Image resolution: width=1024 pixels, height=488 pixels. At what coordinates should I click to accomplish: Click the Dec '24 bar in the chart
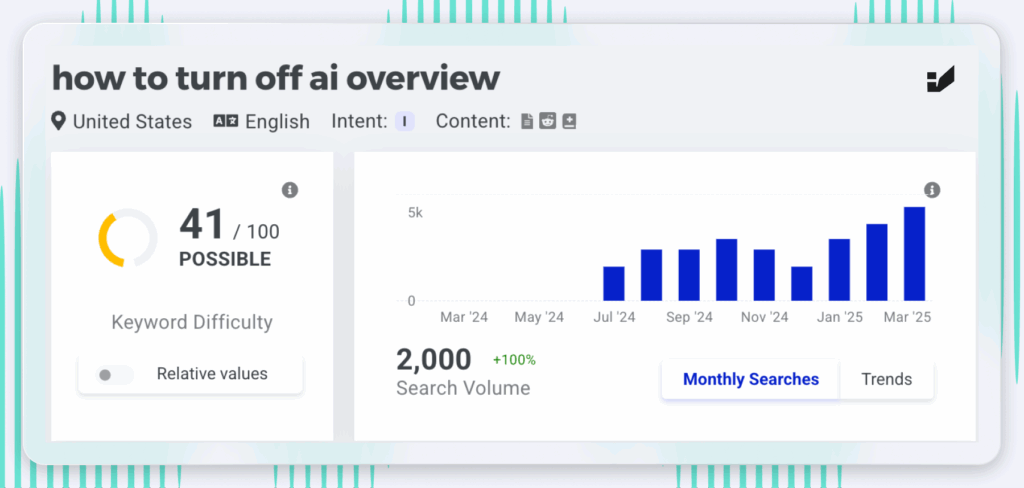tap(802, 284)
